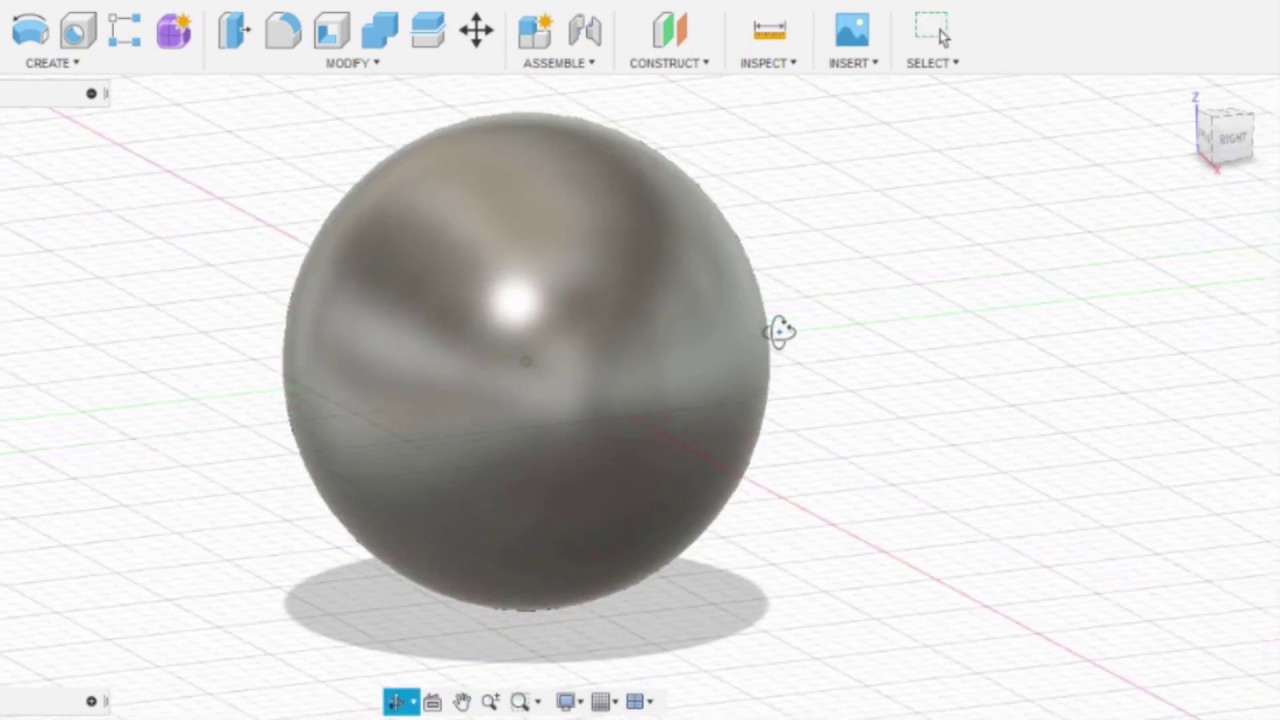Click the sketch points icon in Create
Viewport: 1280px width, 720px height.
[x=125, y=31]
